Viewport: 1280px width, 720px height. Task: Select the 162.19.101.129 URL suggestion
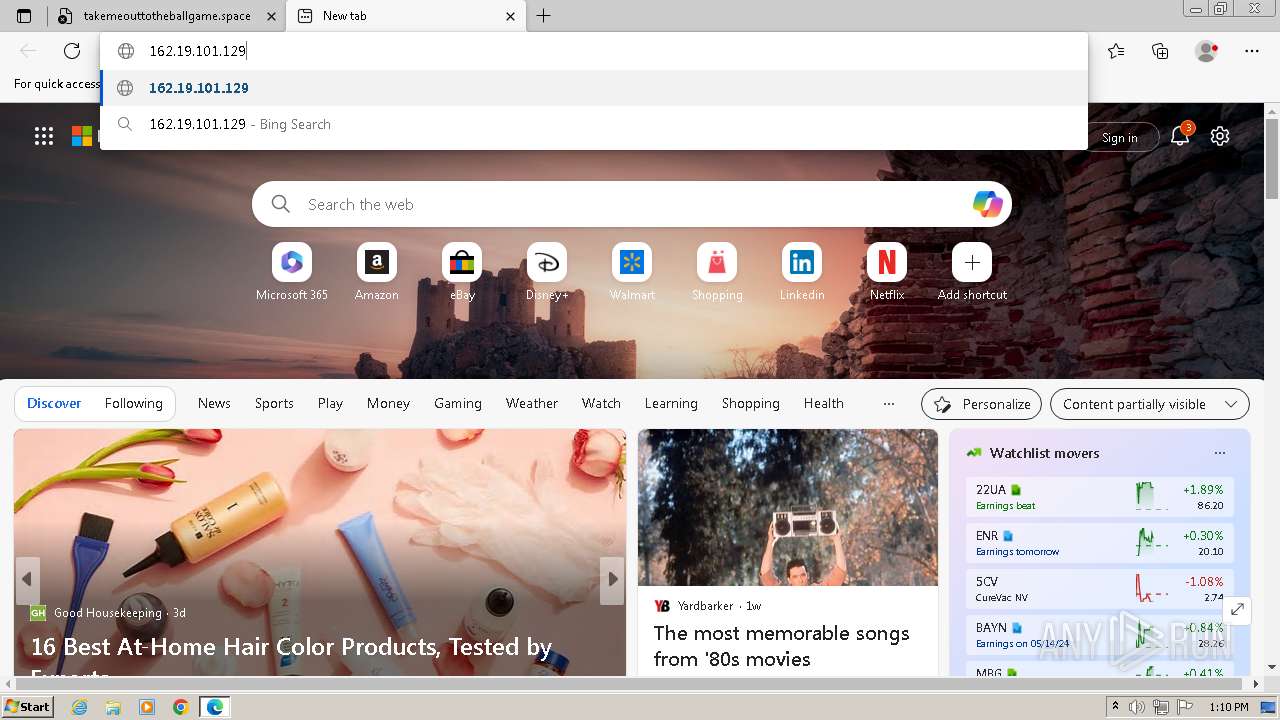tap(594, 88)
